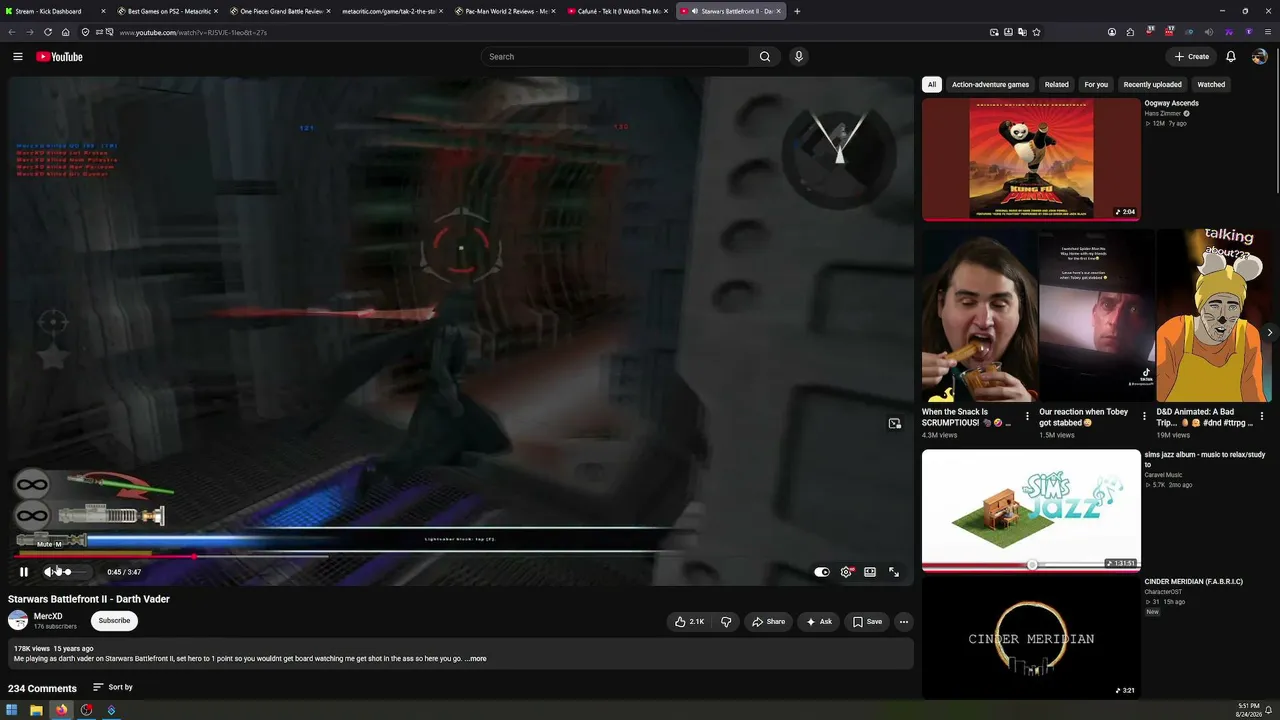Viewport: 1280px width, 720px height.
Task: Open the Oogway Ascends title link
Action: click(x=1172, y=103)
